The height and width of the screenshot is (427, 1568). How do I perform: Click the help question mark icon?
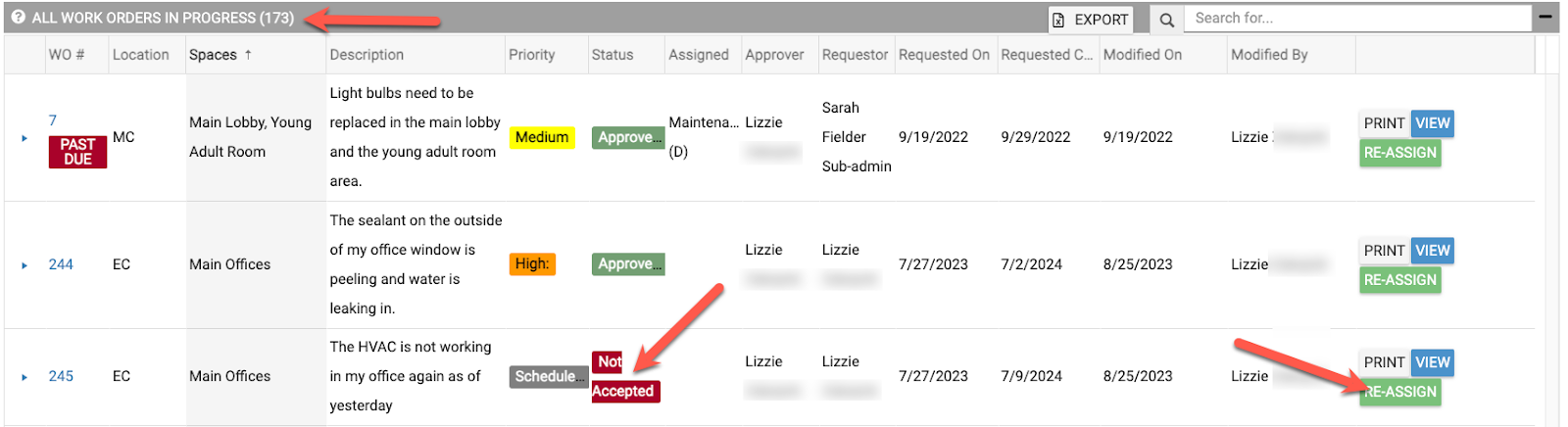point(18,18)
